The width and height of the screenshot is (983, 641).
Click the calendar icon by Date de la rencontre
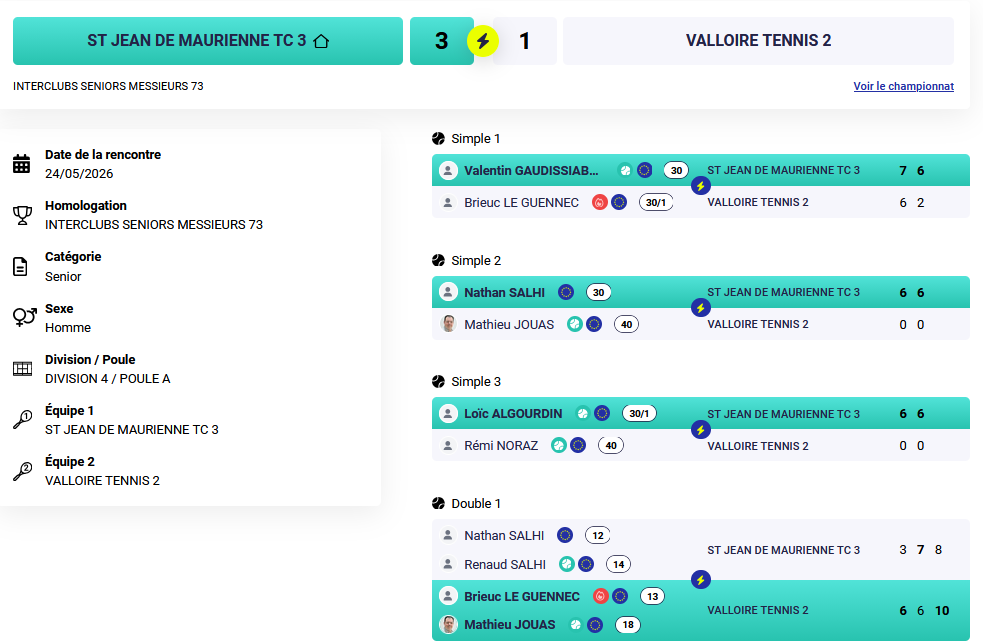(22, 164)
